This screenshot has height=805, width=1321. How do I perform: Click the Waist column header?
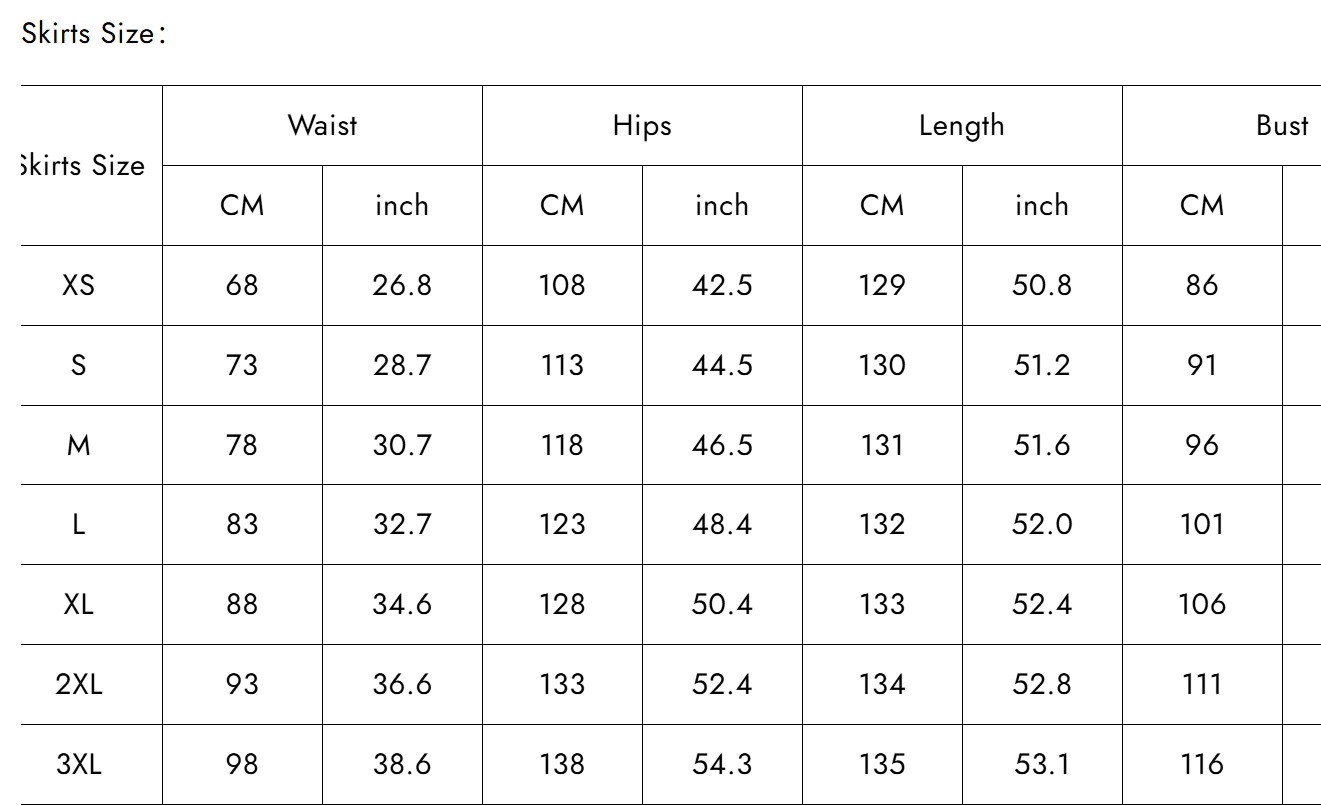322,126
